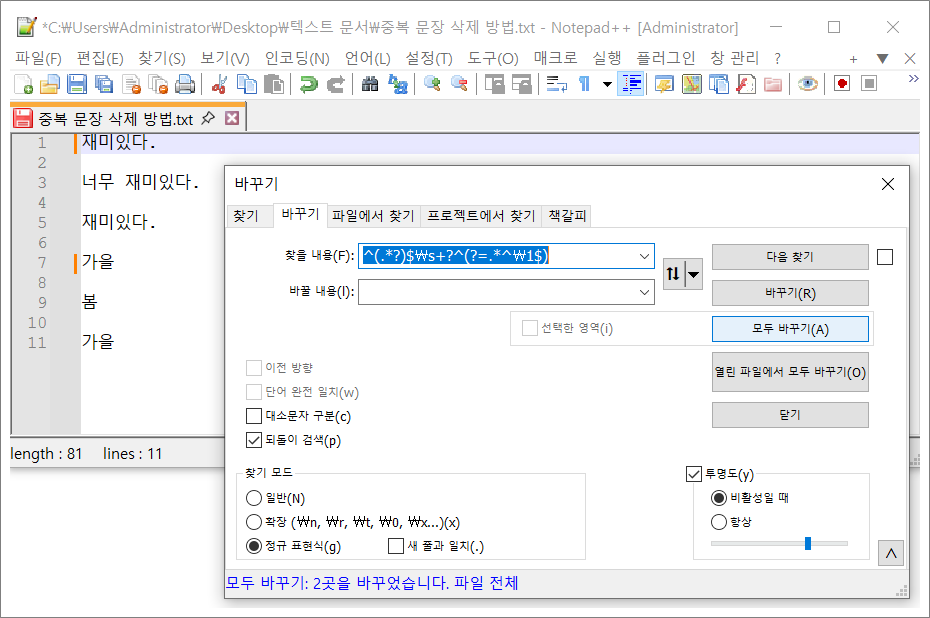Uncheck 되돌이 검색(p) checkbox
Image resolution: width=930 pixels, height=618 pixels.
(254, 439)
